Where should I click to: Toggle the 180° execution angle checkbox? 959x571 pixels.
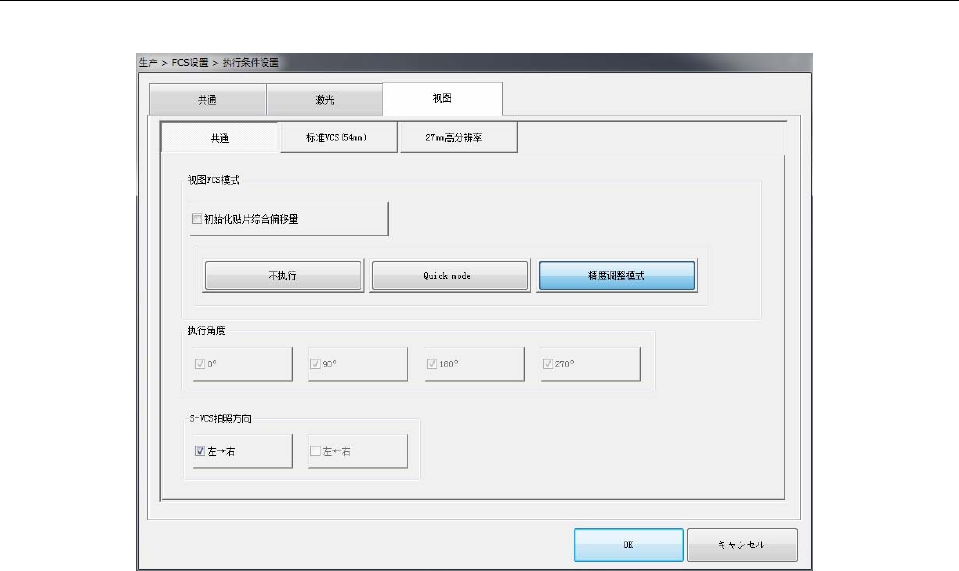click(x=432, y=364)
